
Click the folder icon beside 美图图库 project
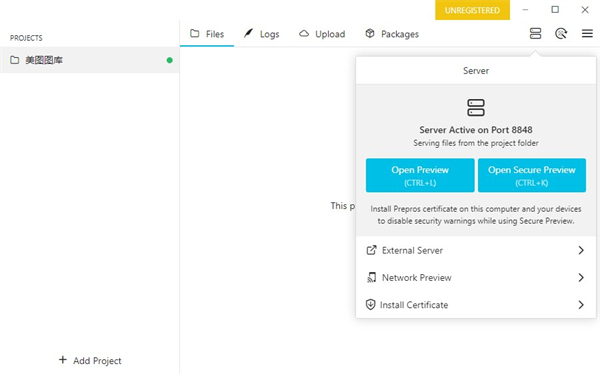point(15,60)
